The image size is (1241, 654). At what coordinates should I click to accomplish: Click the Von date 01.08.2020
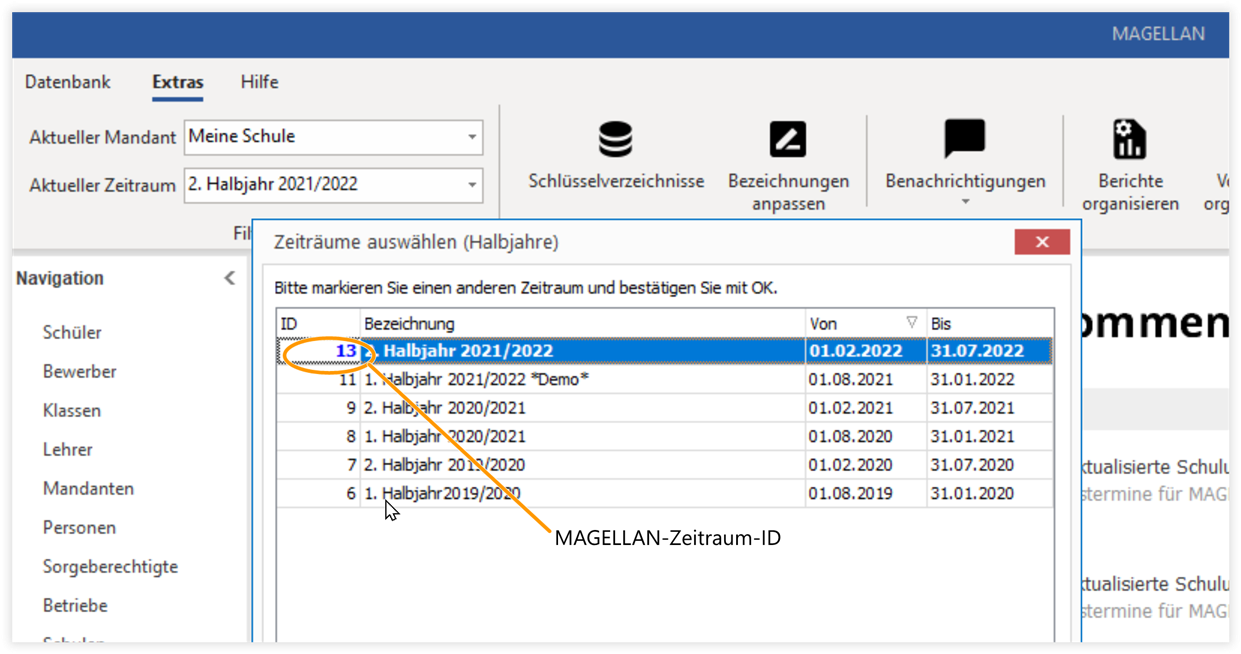(x=851, y=437)
